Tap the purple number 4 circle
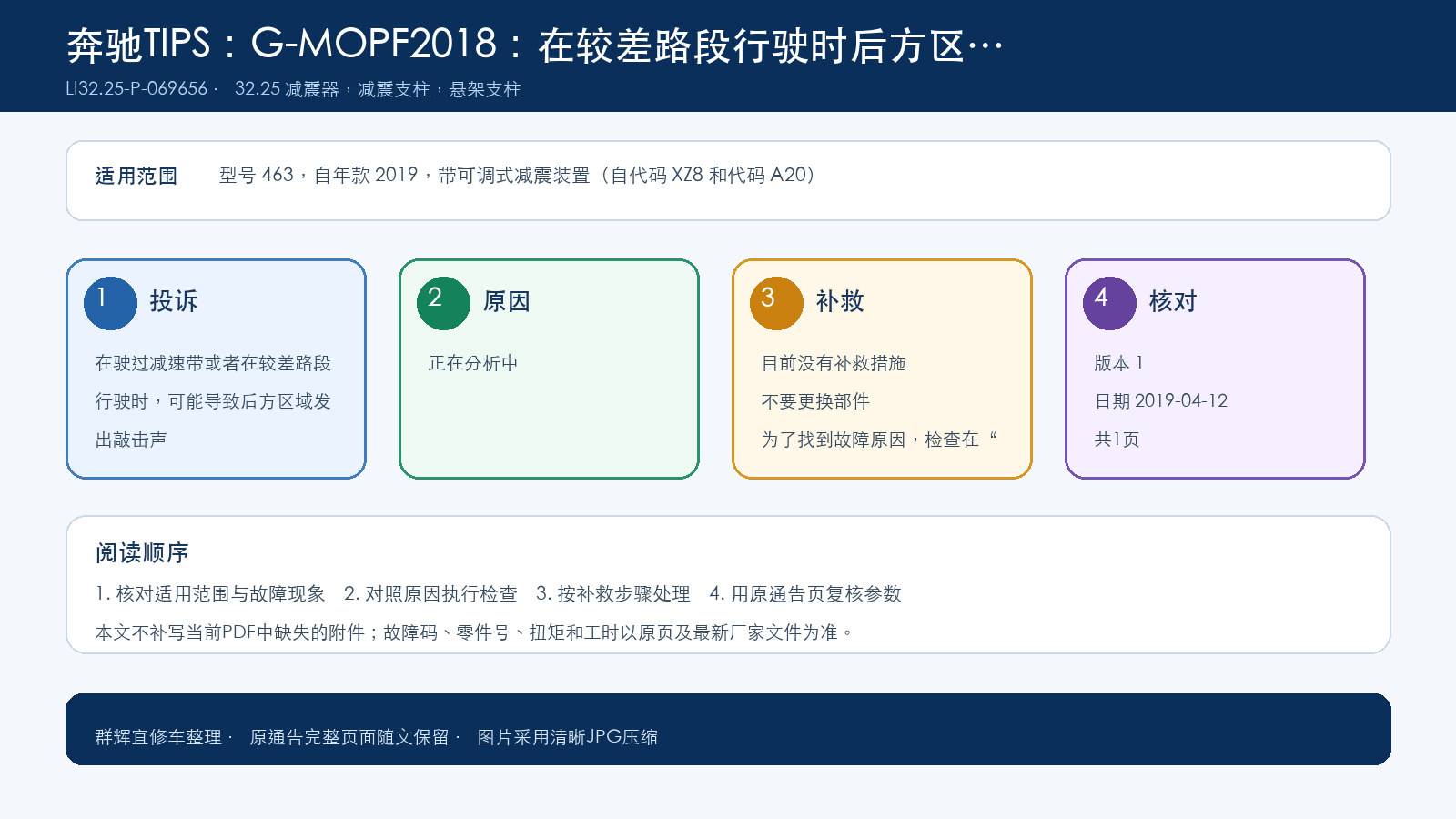1456x819 pixels. [1109, 303]
